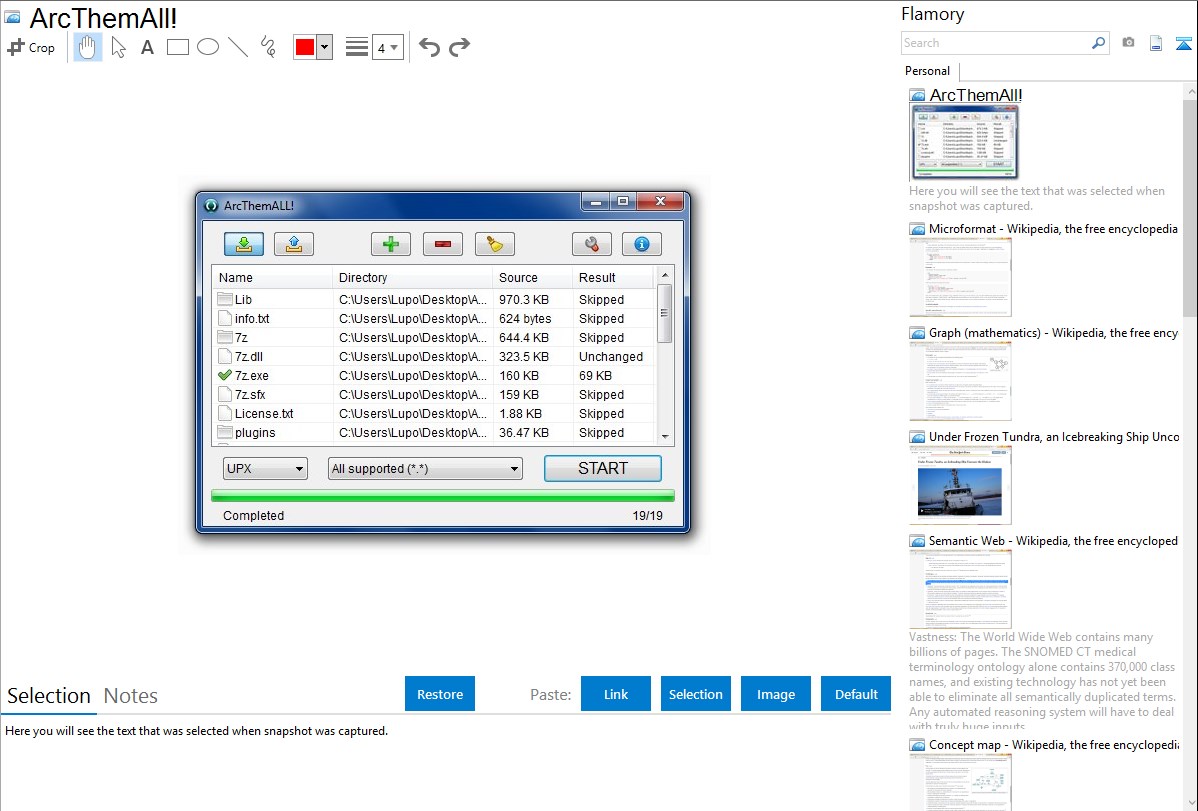
Task: Click the Restore button
Action: [x=440, y=693]
